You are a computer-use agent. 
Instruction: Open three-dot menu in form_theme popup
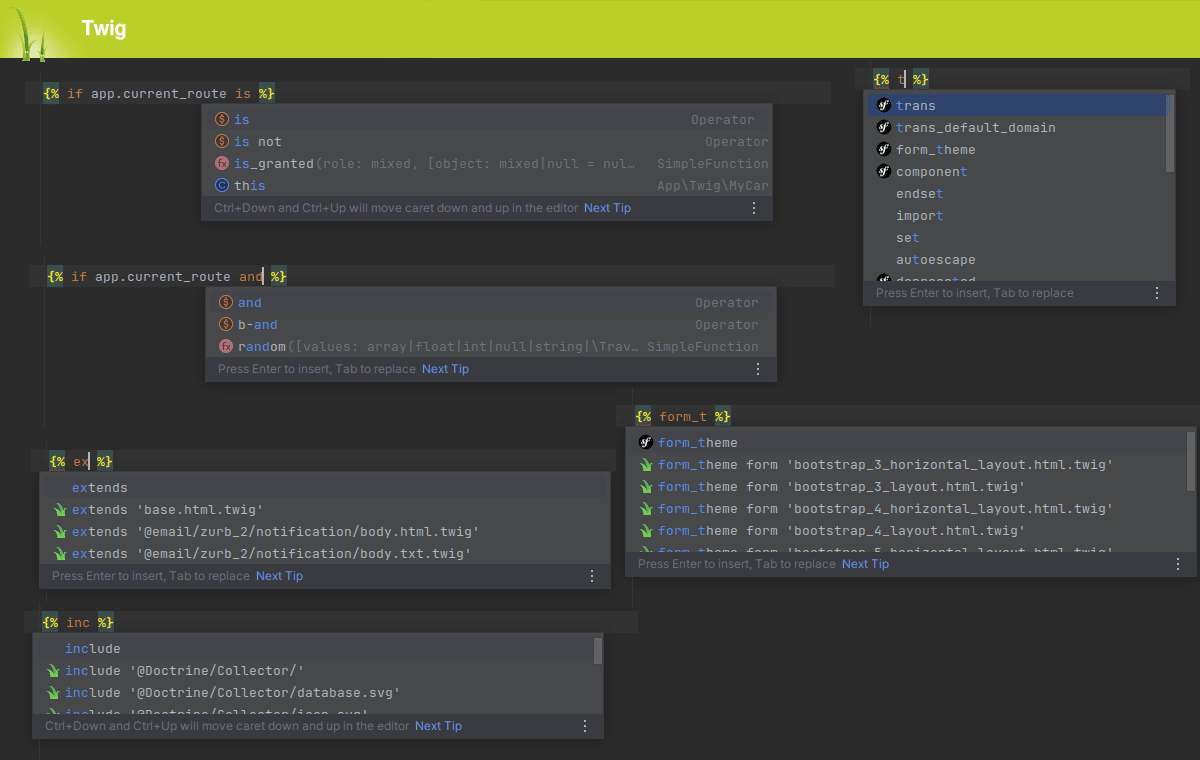pyautogui.click(x=1177, y=564)
